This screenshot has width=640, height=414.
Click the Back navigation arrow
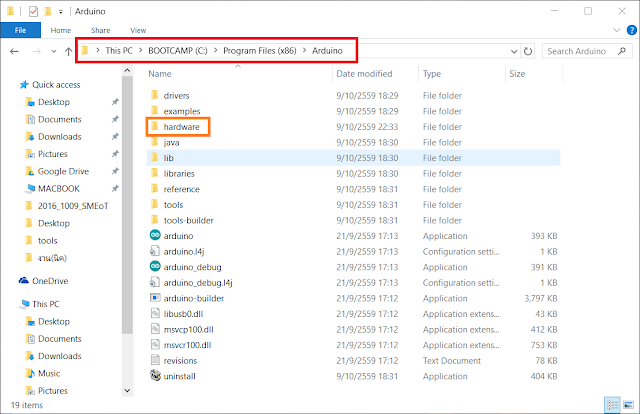(14, 51)
